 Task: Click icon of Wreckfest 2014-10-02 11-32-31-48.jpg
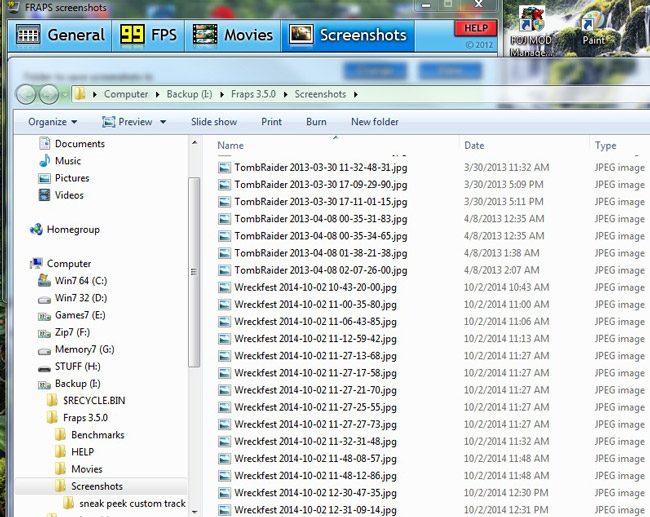pos(224,442)
